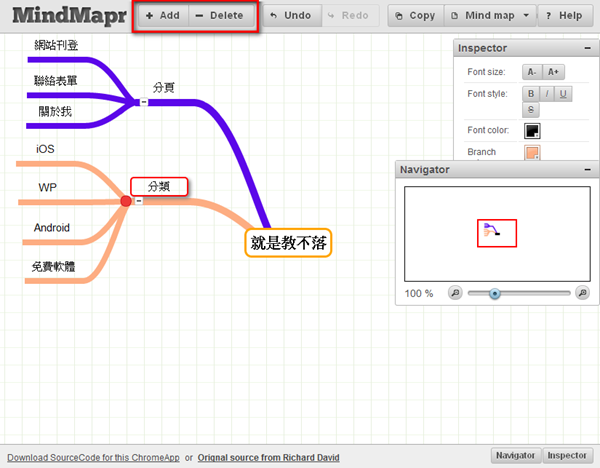
Task: Click the zoom in magnifier icon
Action: pyautogui.click(x=582, y=293)
